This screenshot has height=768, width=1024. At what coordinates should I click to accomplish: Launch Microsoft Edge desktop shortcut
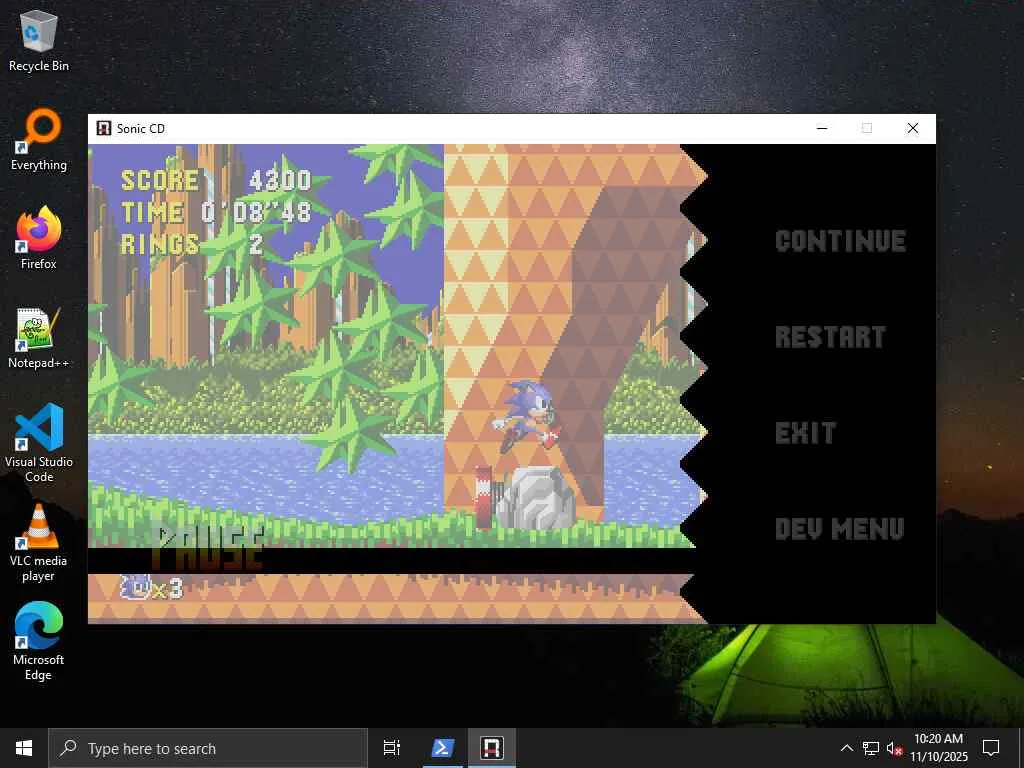(39, 641)
